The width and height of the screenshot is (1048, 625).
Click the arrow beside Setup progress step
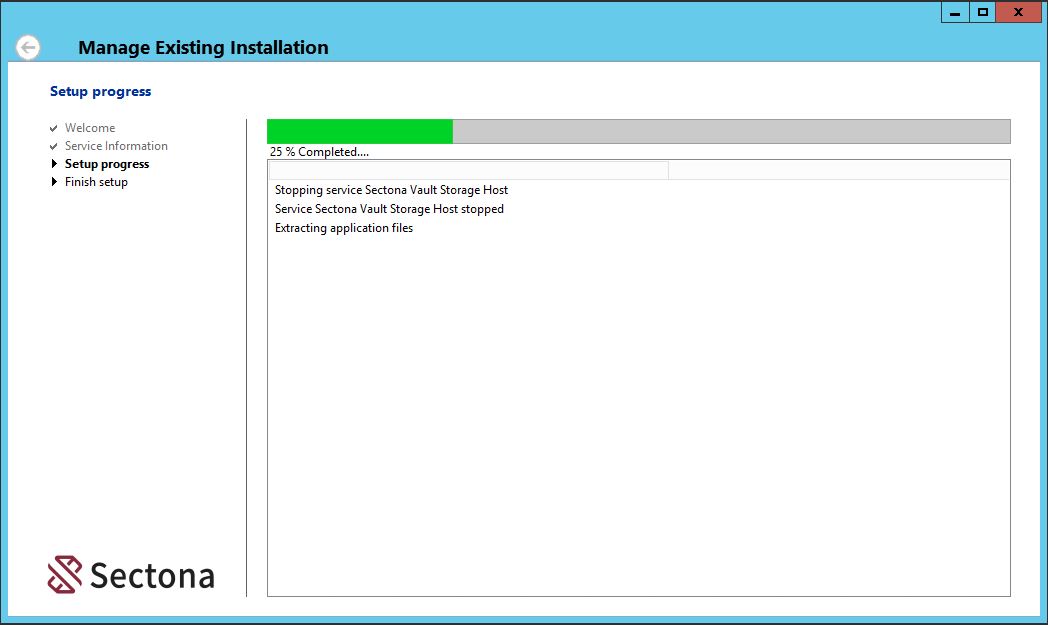coord(54,164)
